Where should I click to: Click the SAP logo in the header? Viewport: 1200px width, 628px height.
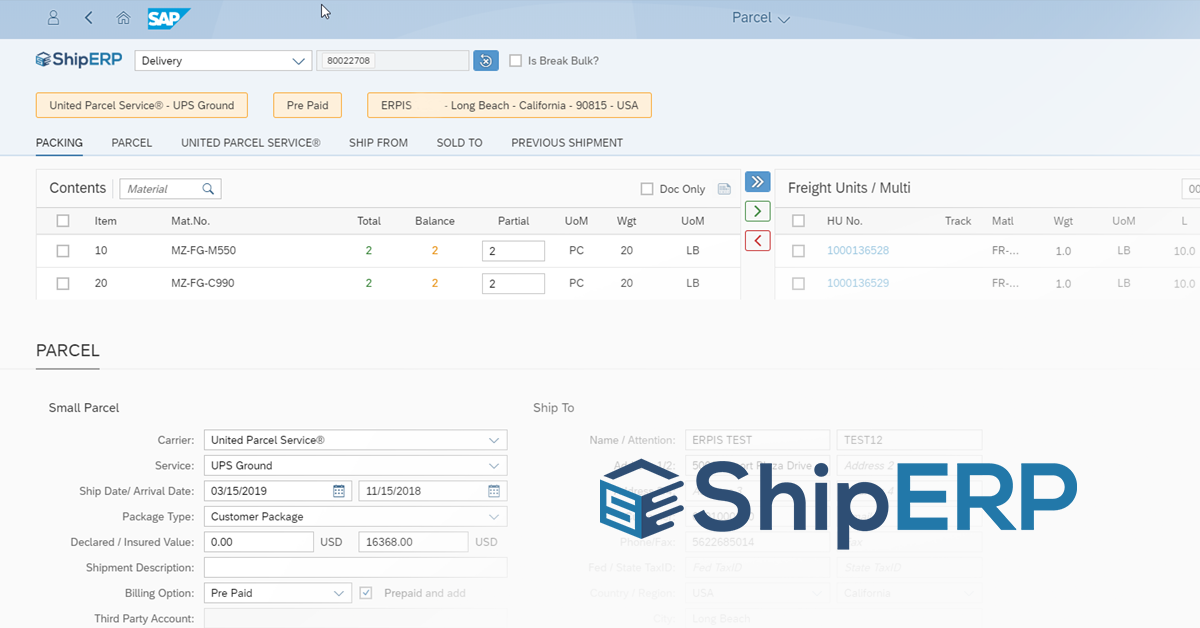pyautogui.click(x=168, y=18)
